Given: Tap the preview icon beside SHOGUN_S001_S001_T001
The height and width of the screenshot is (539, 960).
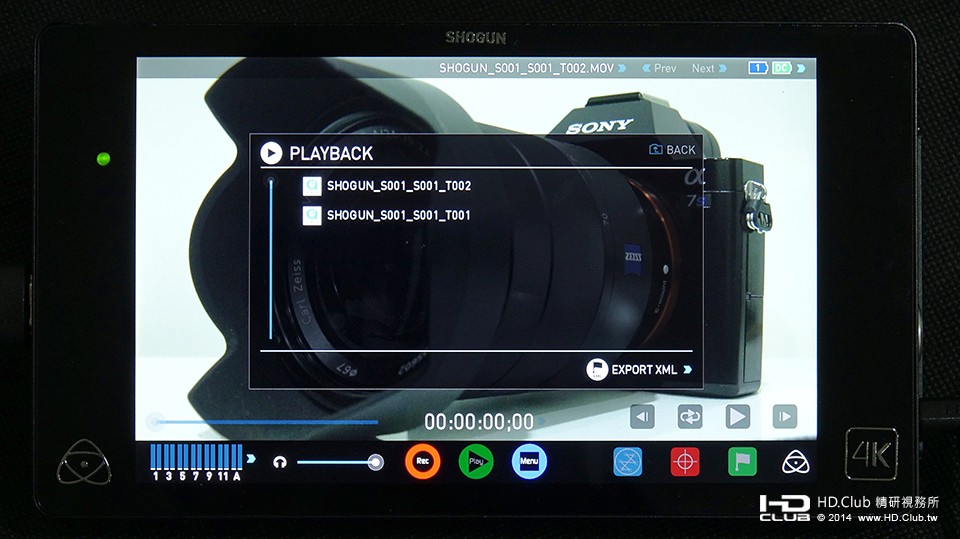Looking at the screenshot, I should [x=312, y=216].
